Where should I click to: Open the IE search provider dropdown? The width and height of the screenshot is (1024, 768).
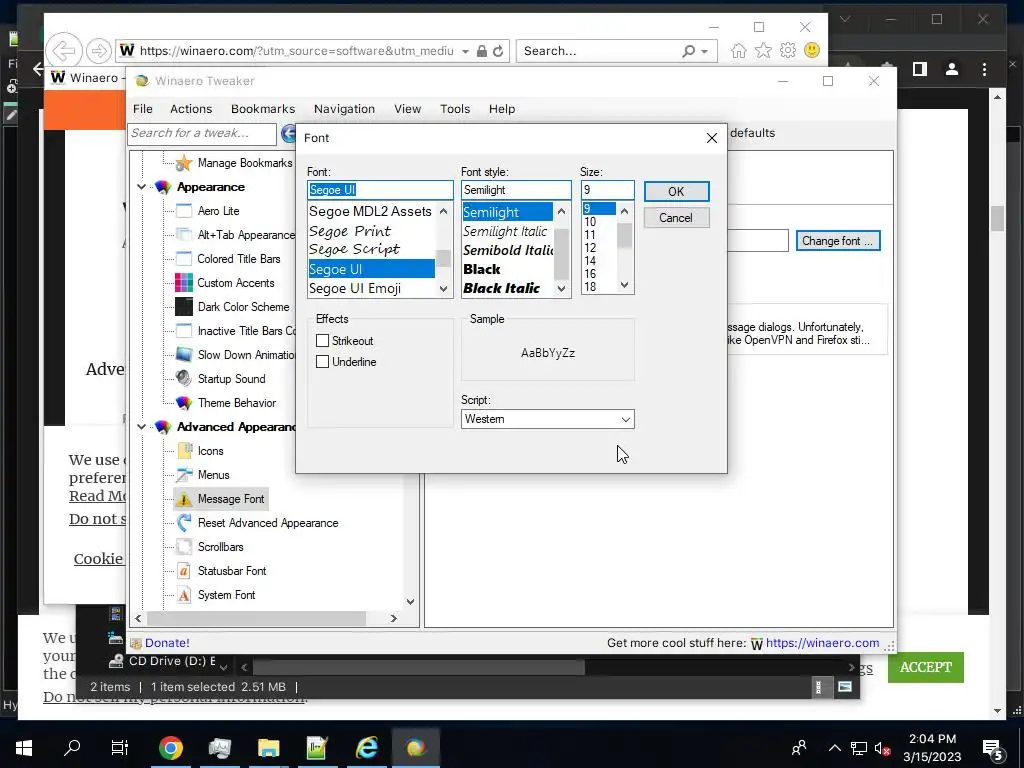coord(705,51)
